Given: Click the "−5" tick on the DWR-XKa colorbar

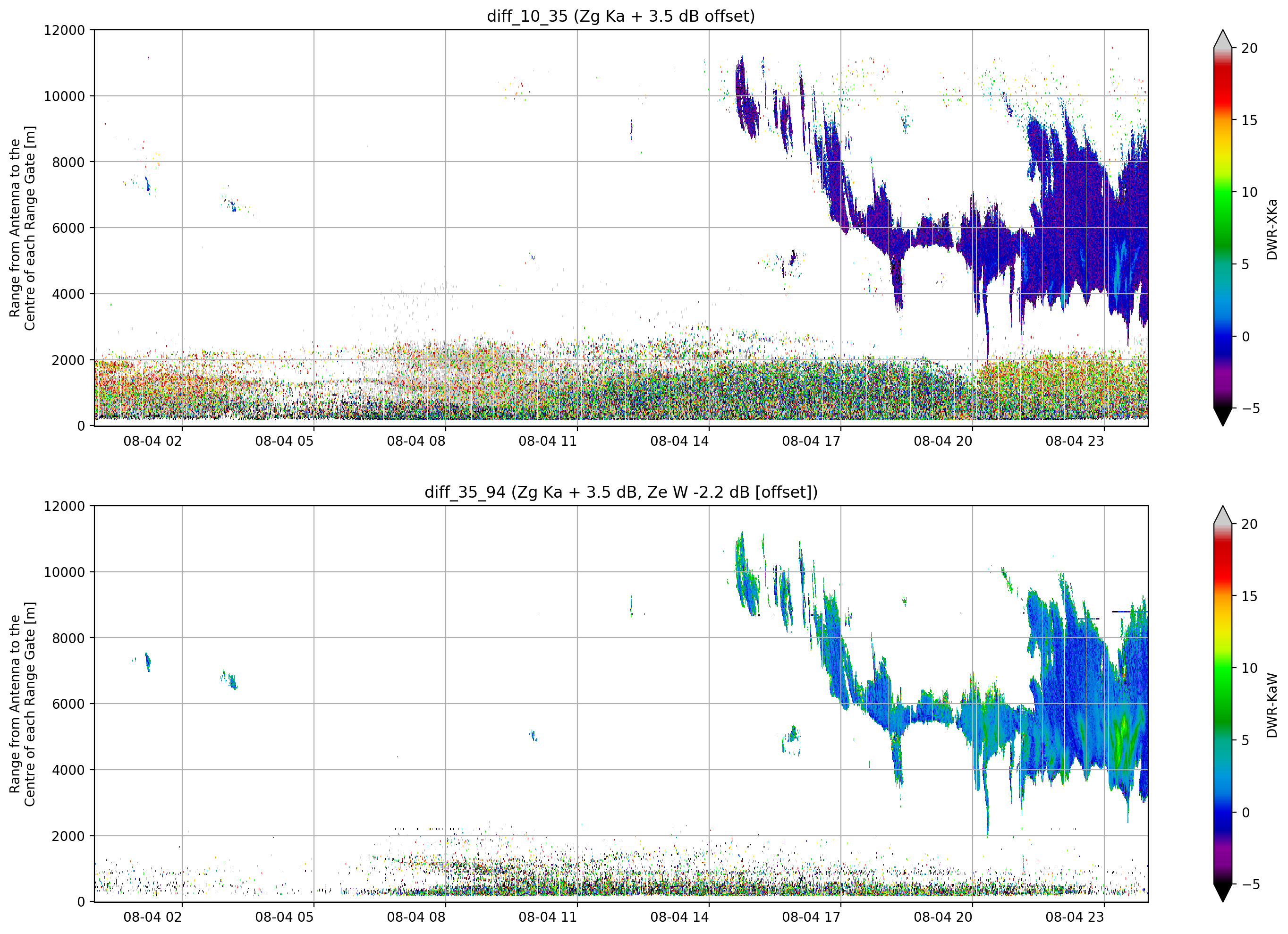Looking at the screenshot, I should [x=1251, y=408].
